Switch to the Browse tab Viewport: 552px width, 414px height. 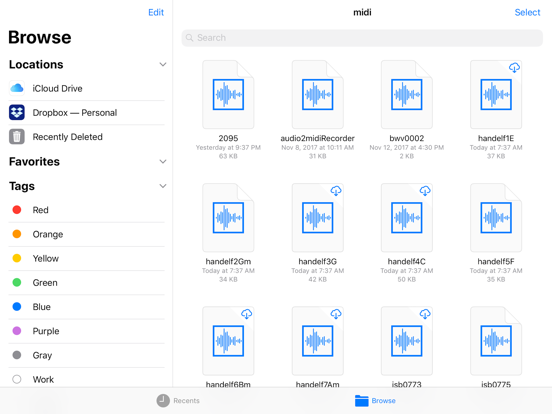[375, 401]
